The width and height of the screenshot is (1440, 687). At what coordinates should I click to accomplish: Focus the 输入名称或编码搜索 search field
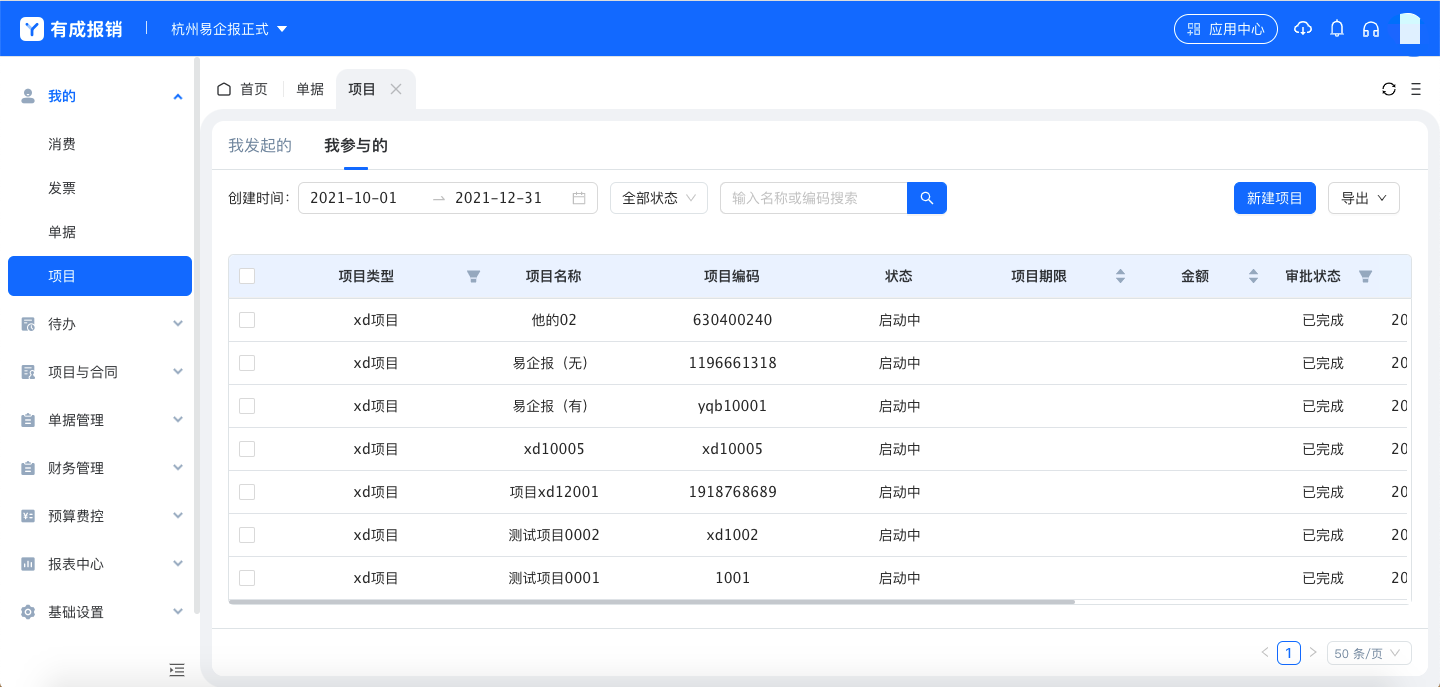pyautogui.click(x=813, y=198)
